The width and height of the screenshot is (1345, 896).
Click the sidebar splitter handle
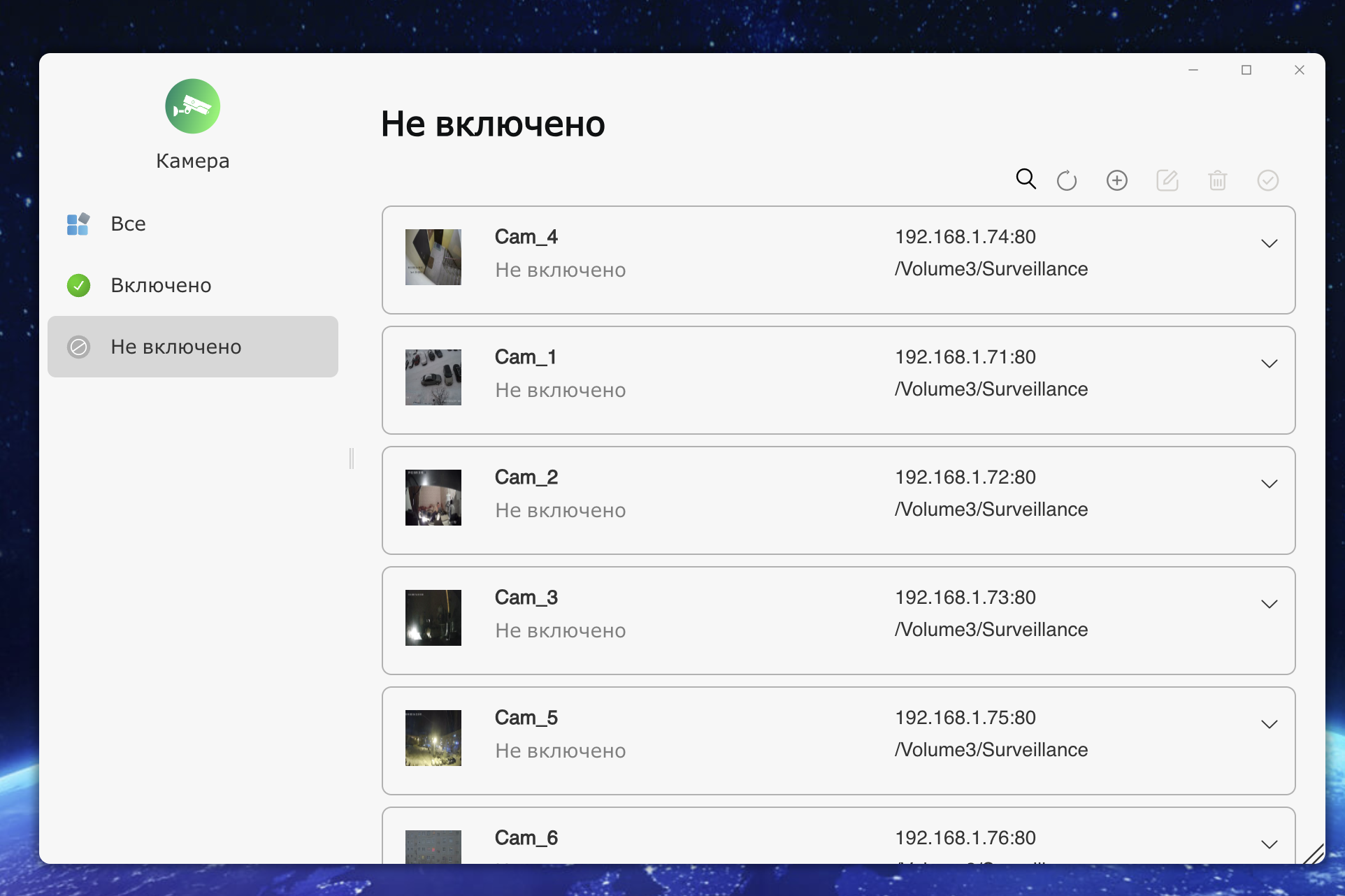[x=352, y=458]
